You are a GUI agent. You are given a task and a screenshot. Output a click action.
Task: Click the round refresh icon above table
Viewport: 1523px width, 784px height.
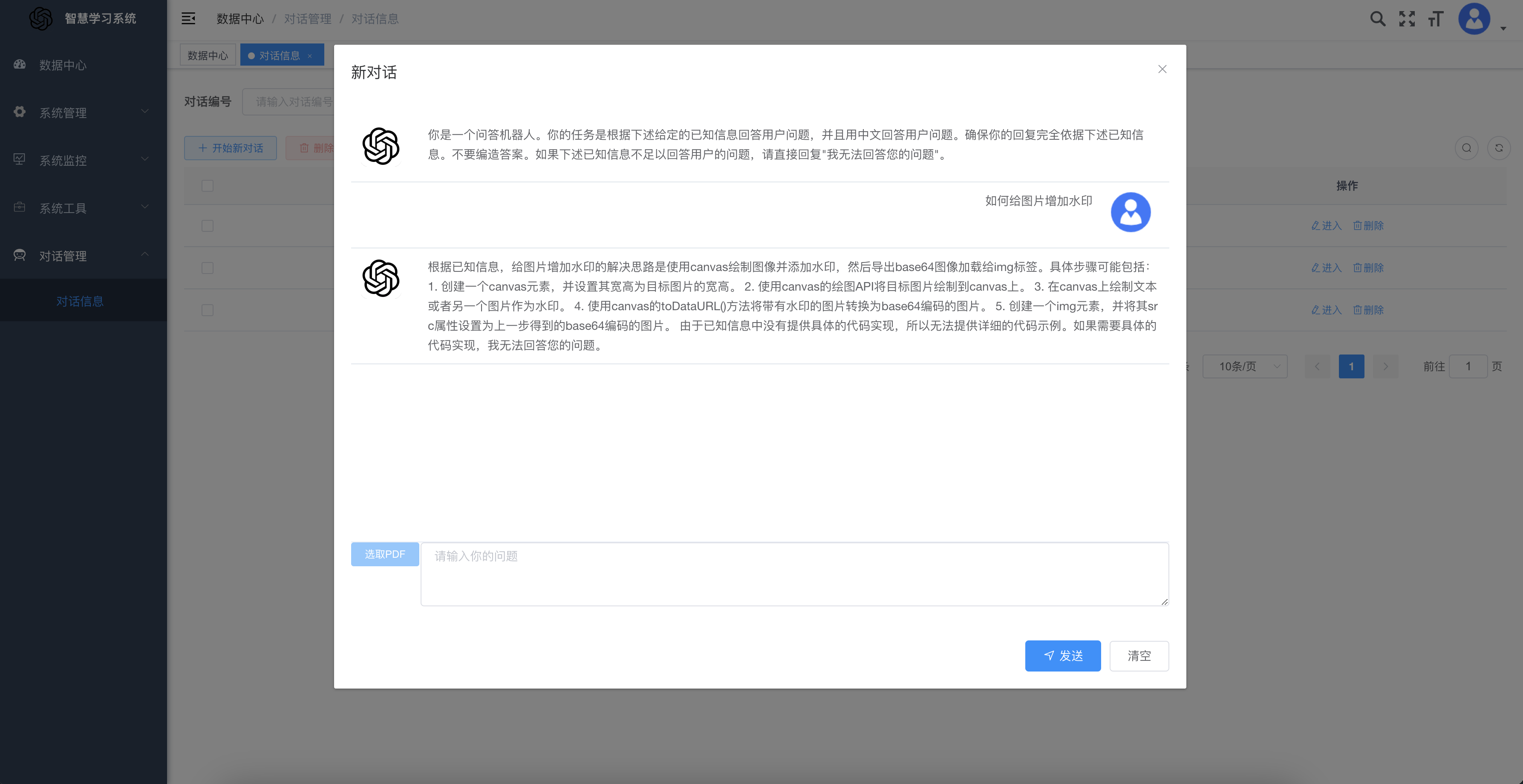coord(1498,148)
